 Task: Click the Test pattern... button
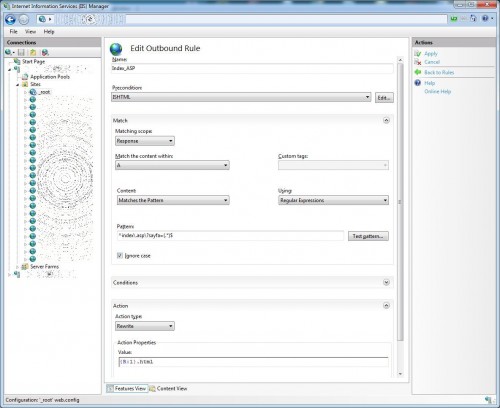pyautogui.click(x=368, y=236)
